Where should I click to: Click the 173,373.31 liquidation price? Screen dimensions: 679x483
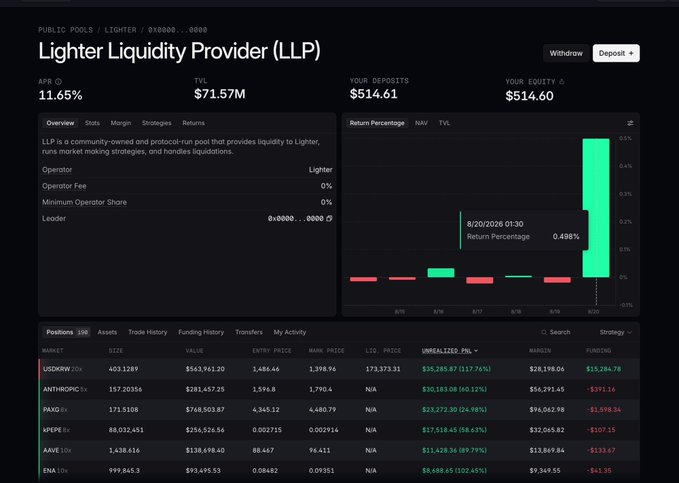[x=383, y=369]
